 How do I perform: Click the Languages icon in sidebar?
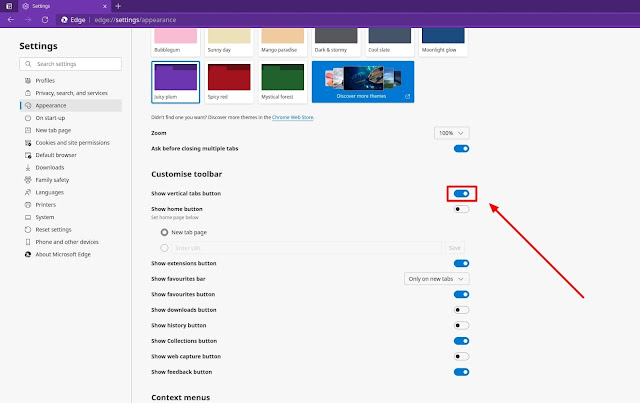(28, 192)
